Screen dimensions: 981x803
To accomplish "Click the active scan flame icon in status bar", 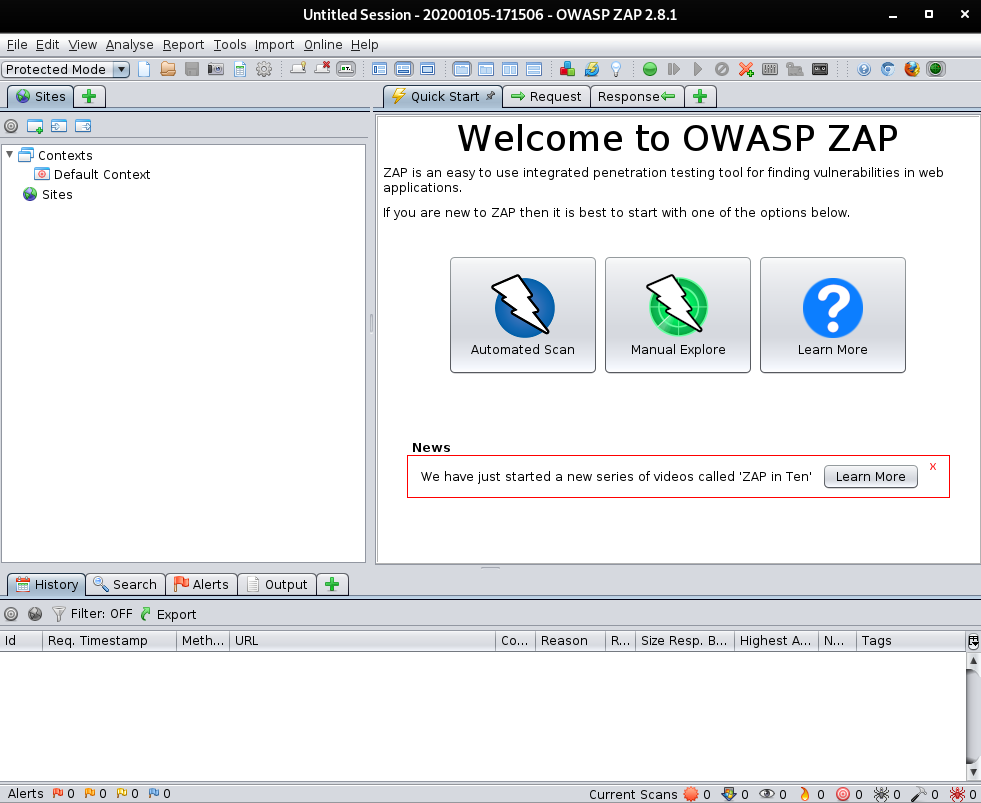I will [805, 794].
